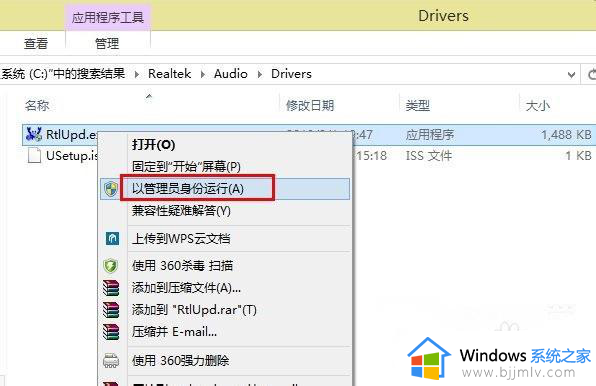Open the 应用程序工具 contextual tab
This screenshot has width=596, height=386.
[108, 17]
